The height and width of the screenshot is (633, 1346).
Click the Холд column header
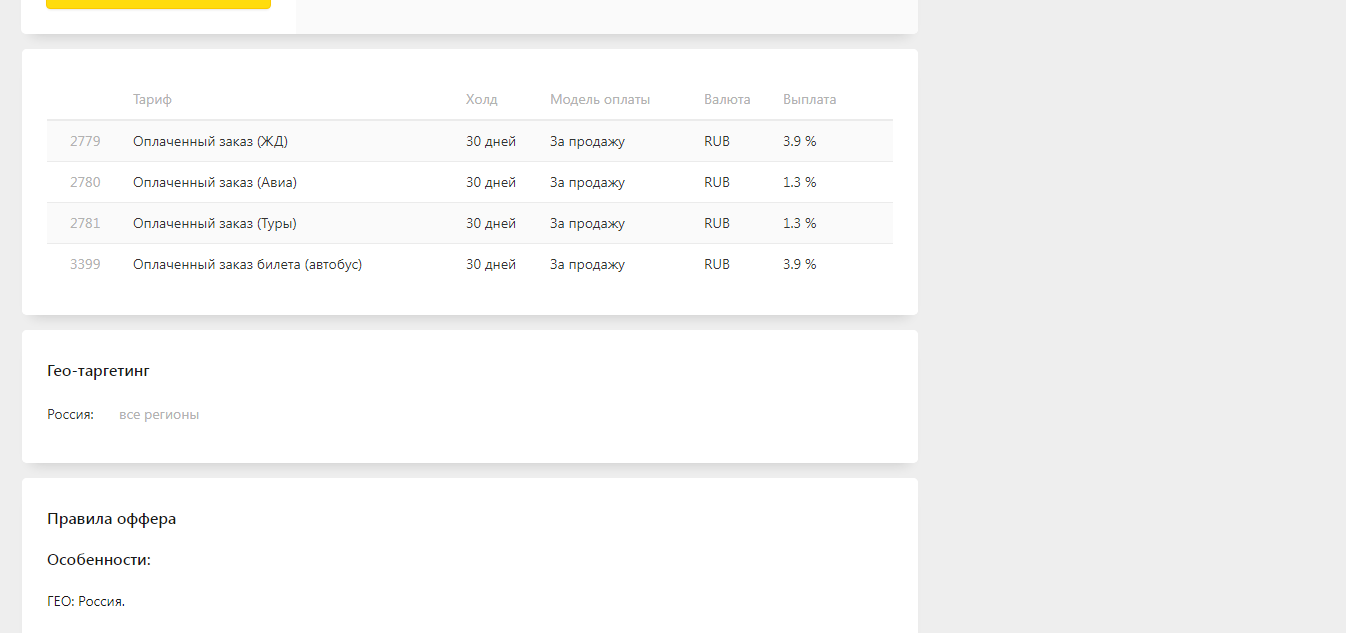click(x=481, y=100)
